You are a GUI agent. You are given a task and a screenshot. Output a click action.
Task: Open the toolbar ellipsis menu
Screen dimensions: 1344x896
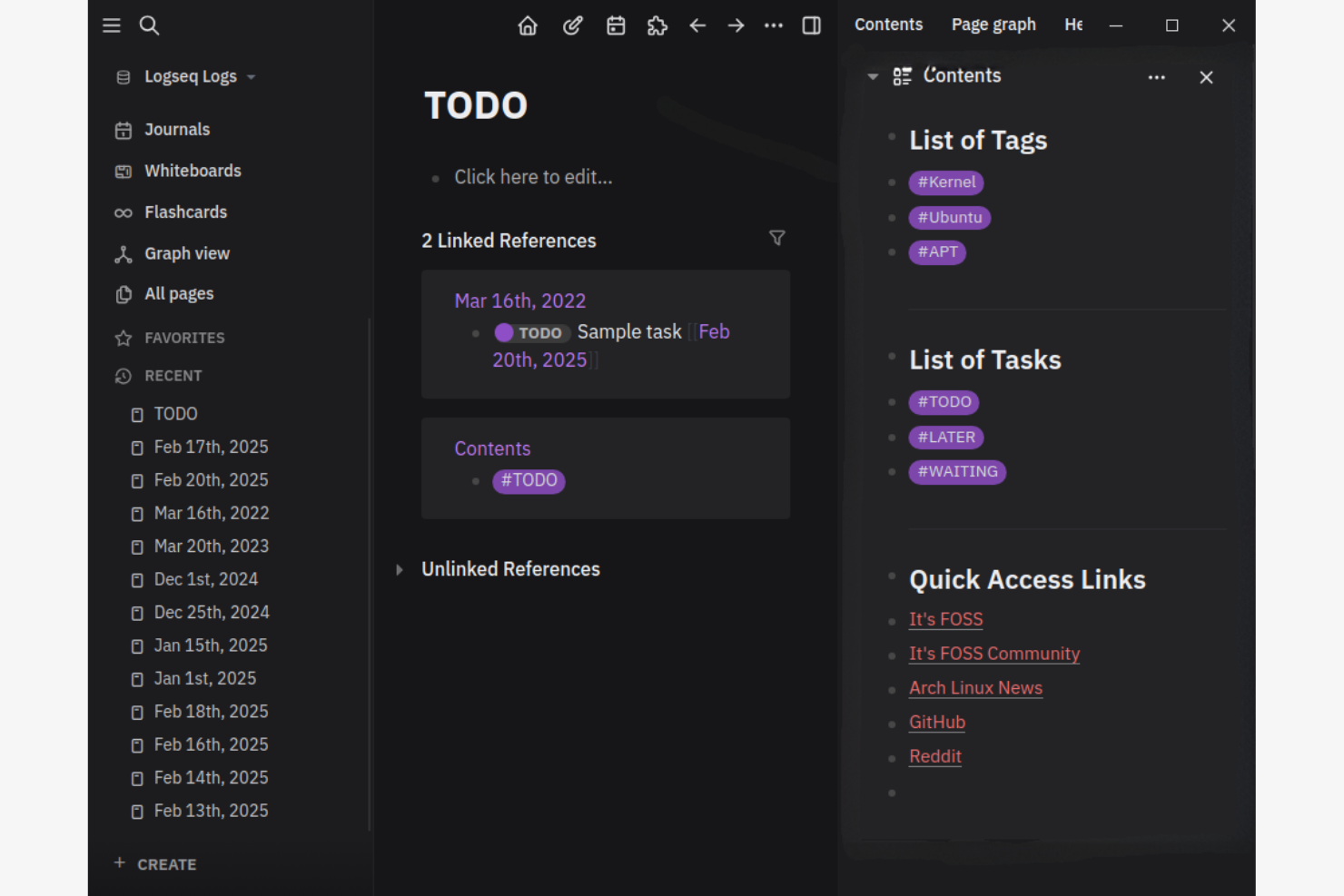(x=774, y=25)
